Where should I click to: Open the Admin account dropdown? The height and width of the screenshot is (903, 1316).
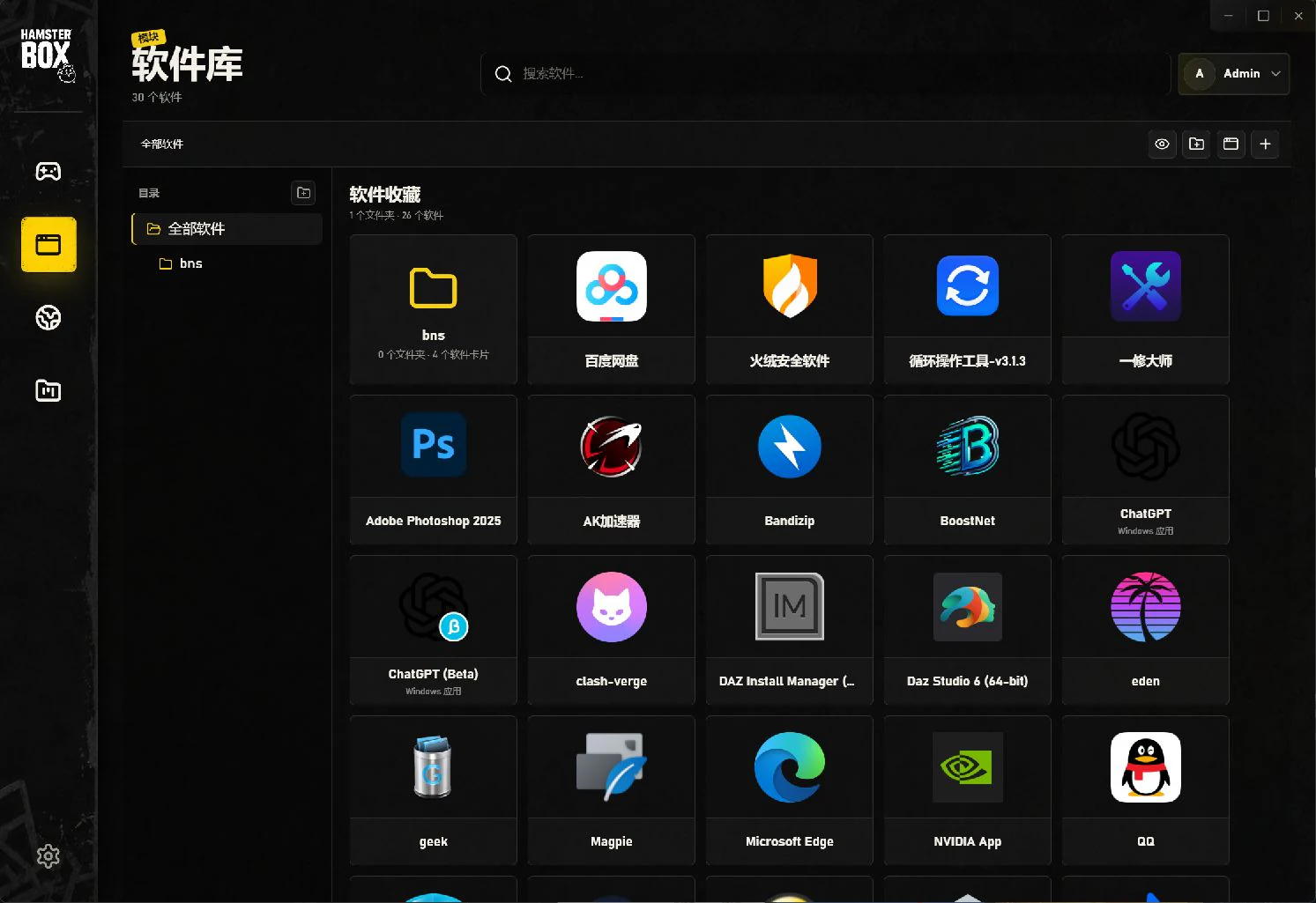[x=1234, y=74]
